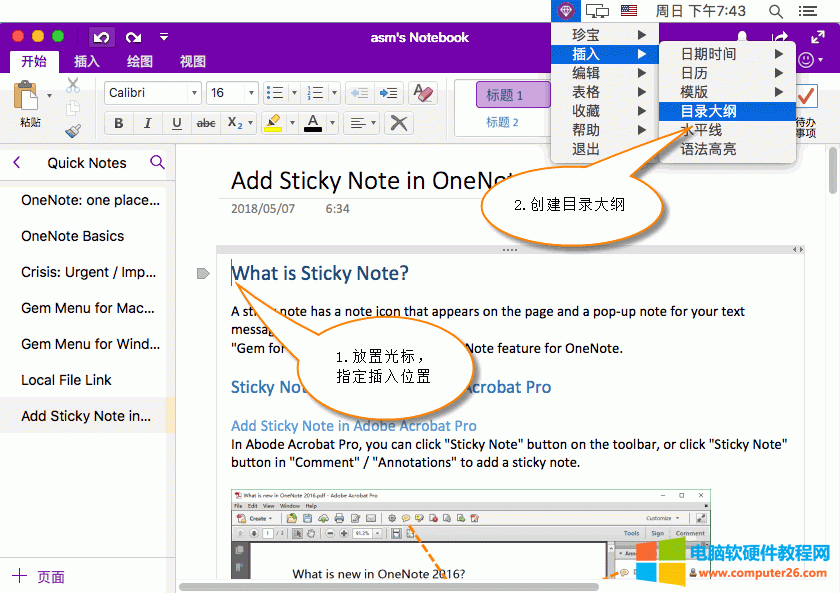Select 目录大纲 in the submenu
Image resolution: width=840 pixels, height=593 pixels.
click(708, 111)
